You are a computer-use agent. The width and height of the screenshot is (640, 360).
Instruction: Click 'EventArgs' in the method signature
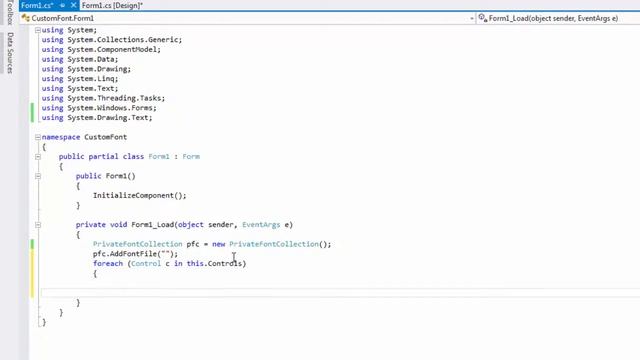pos(261,225)
